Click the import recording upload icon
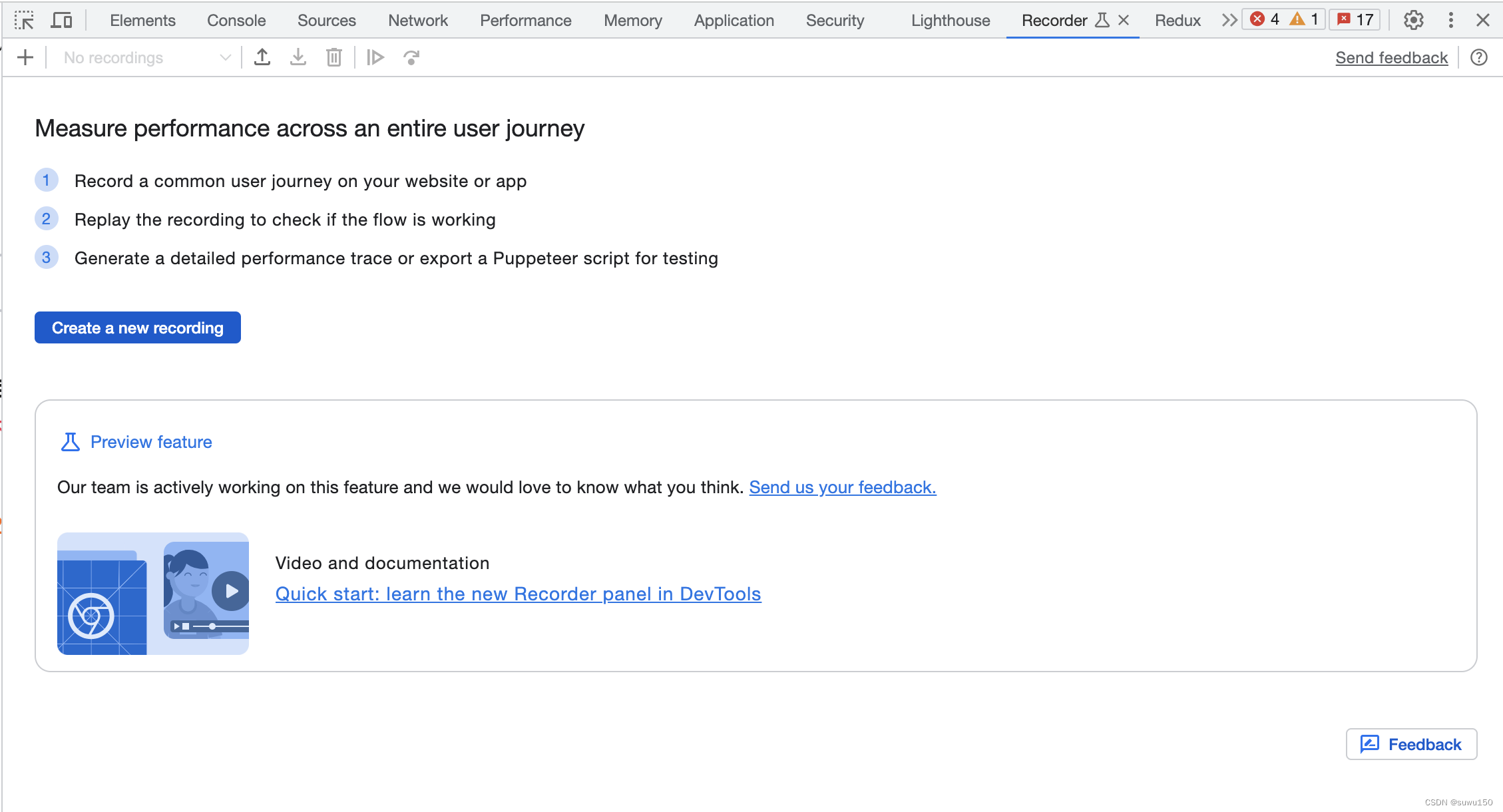Screen dimensions: 1503x812 (x=262, y=58)
